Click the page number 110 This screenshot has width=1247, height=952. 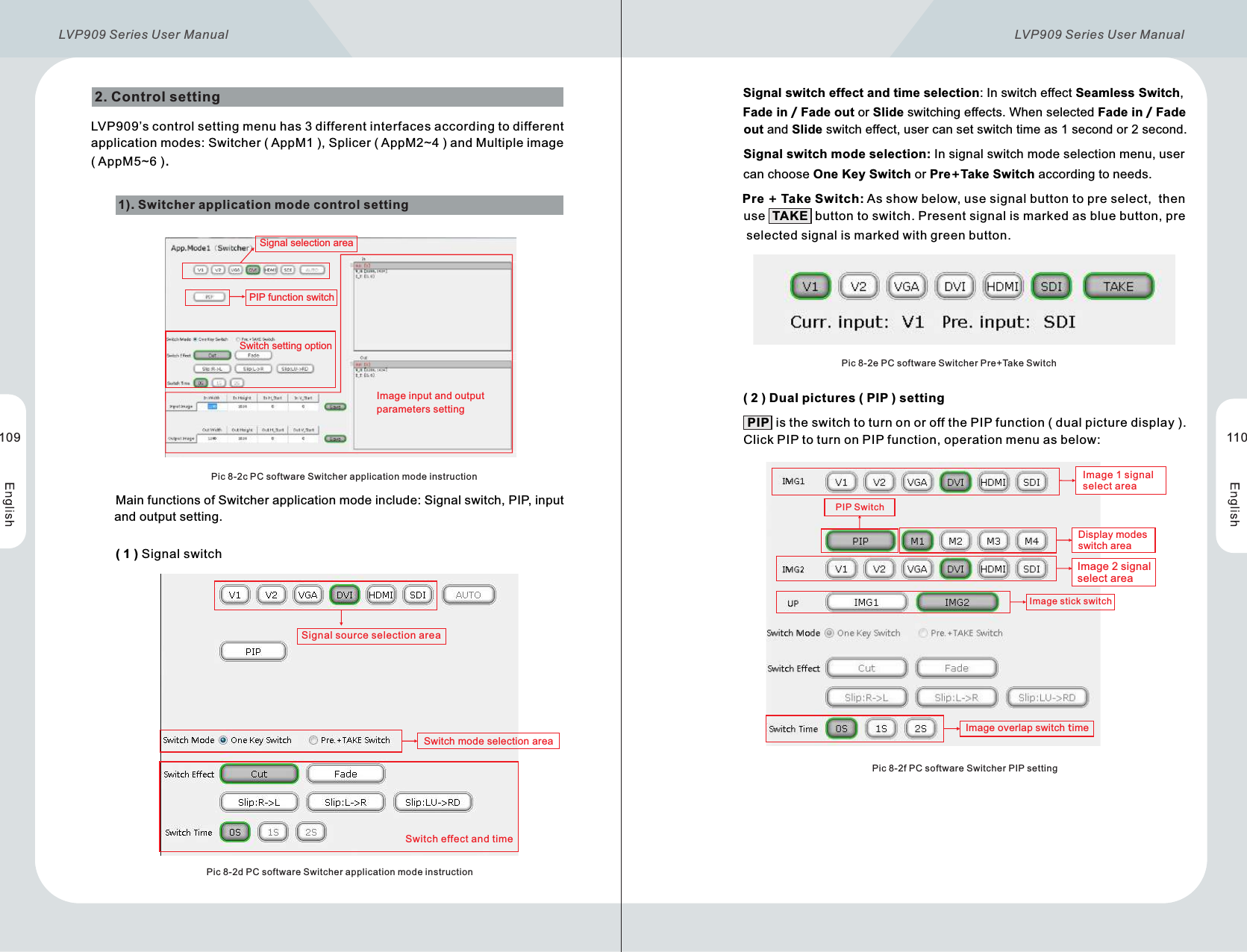(1237, 437)
